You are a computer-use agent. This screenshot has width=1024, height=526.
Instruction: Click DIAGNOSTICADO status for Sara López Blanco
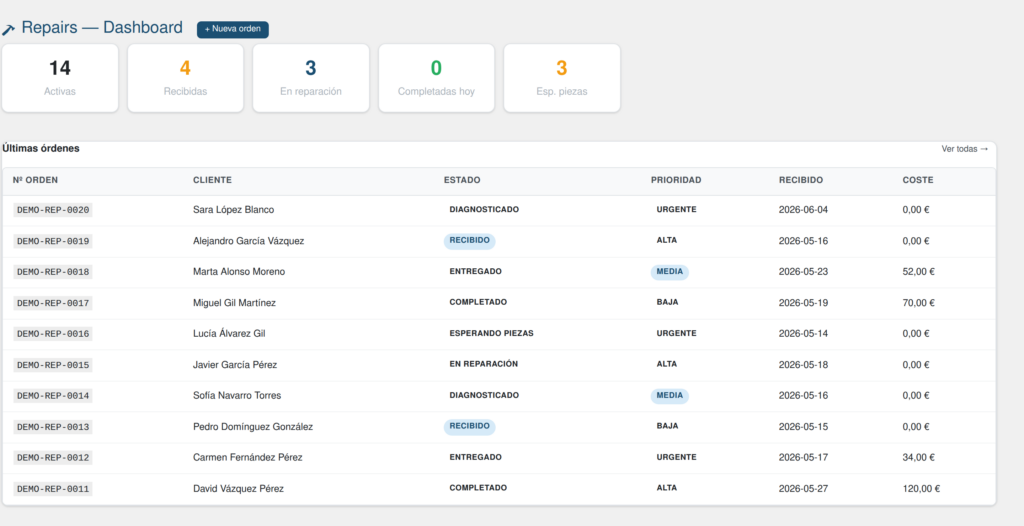[x=484, y=210]
